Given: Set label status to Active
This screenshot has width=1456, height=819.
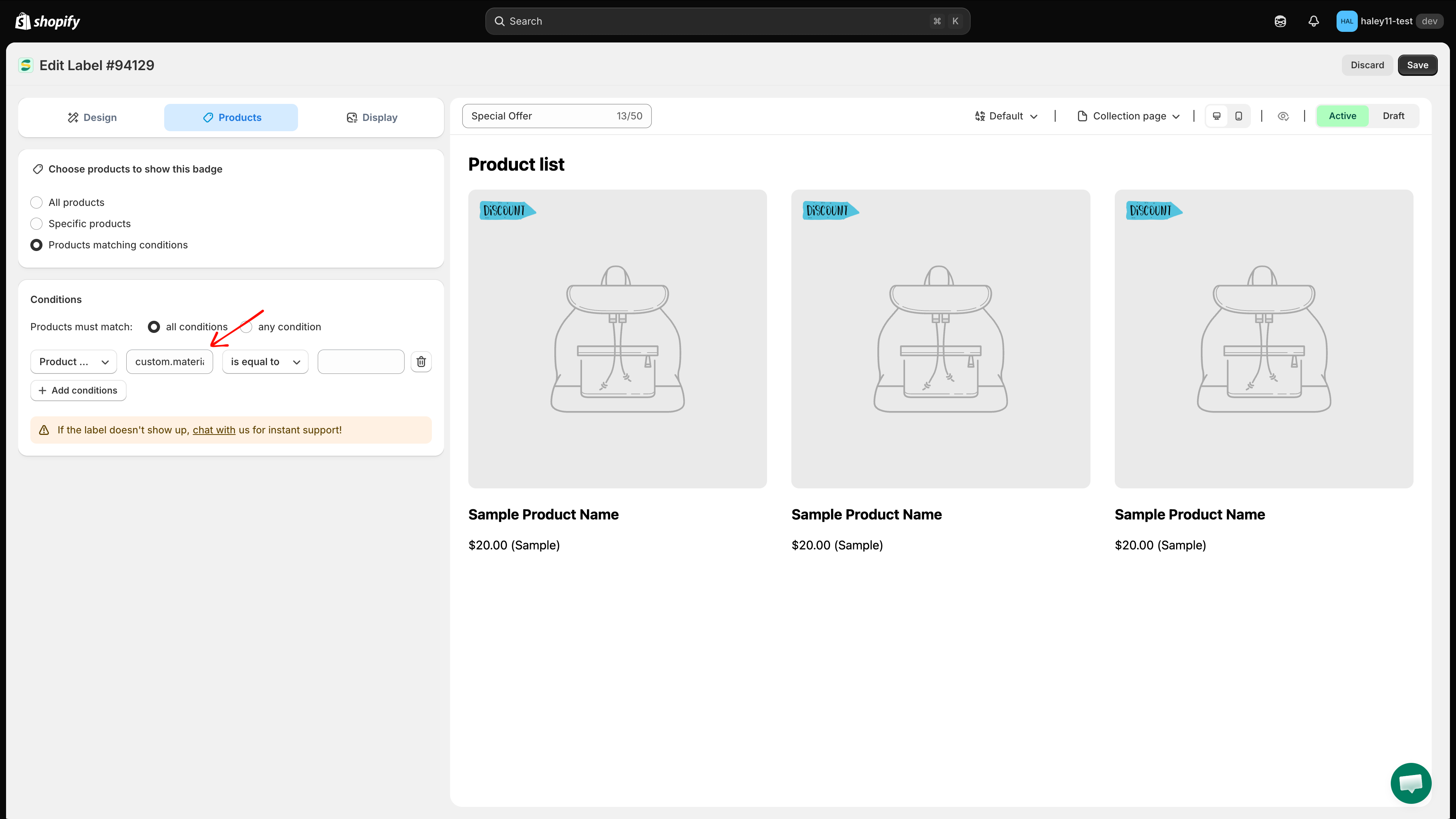Looking at the screenshot, I should tap(1342, 116).
